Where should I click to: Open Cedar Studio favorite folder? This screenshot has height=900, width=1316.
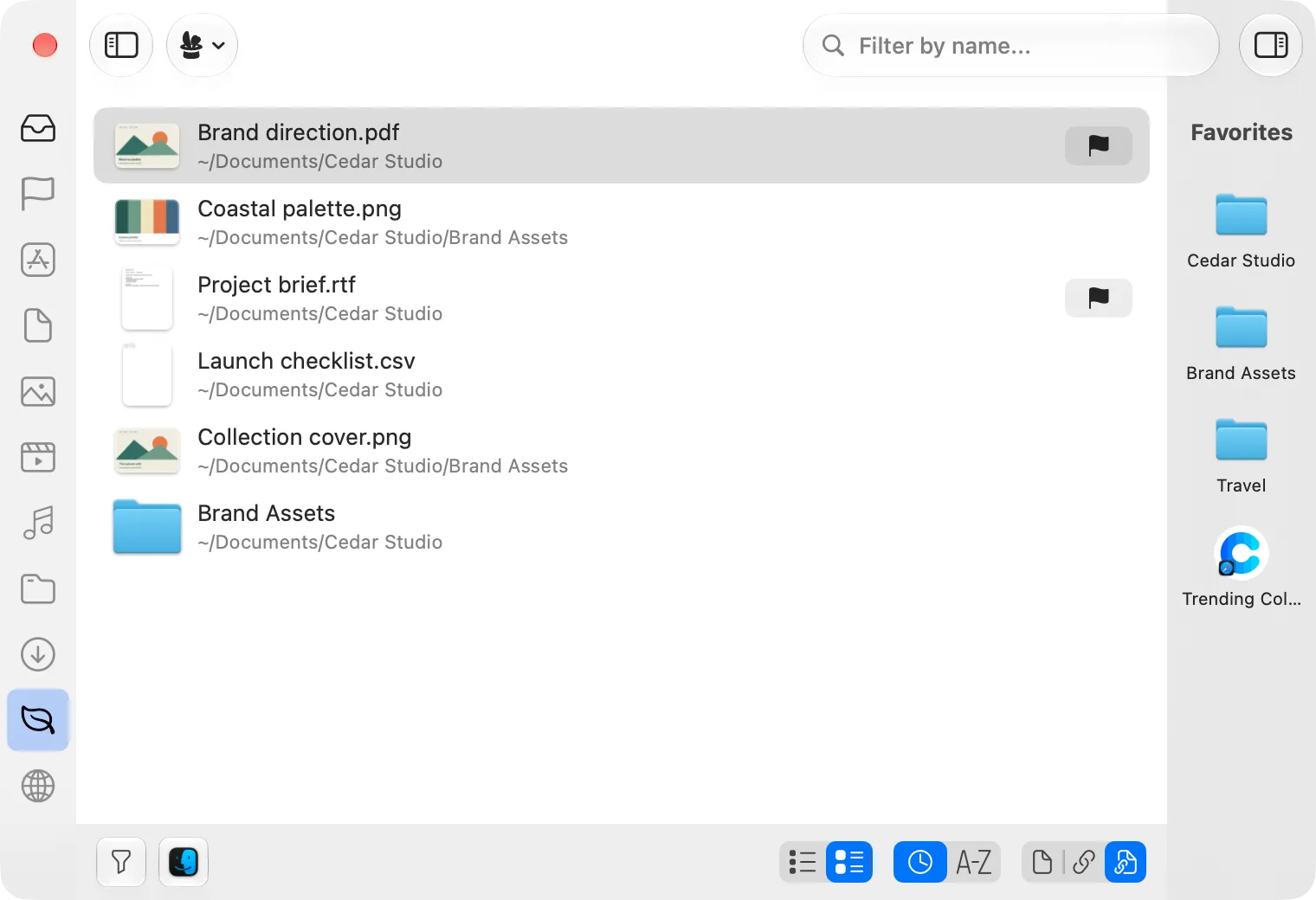pyautogui.click(x=1242, y=231)
